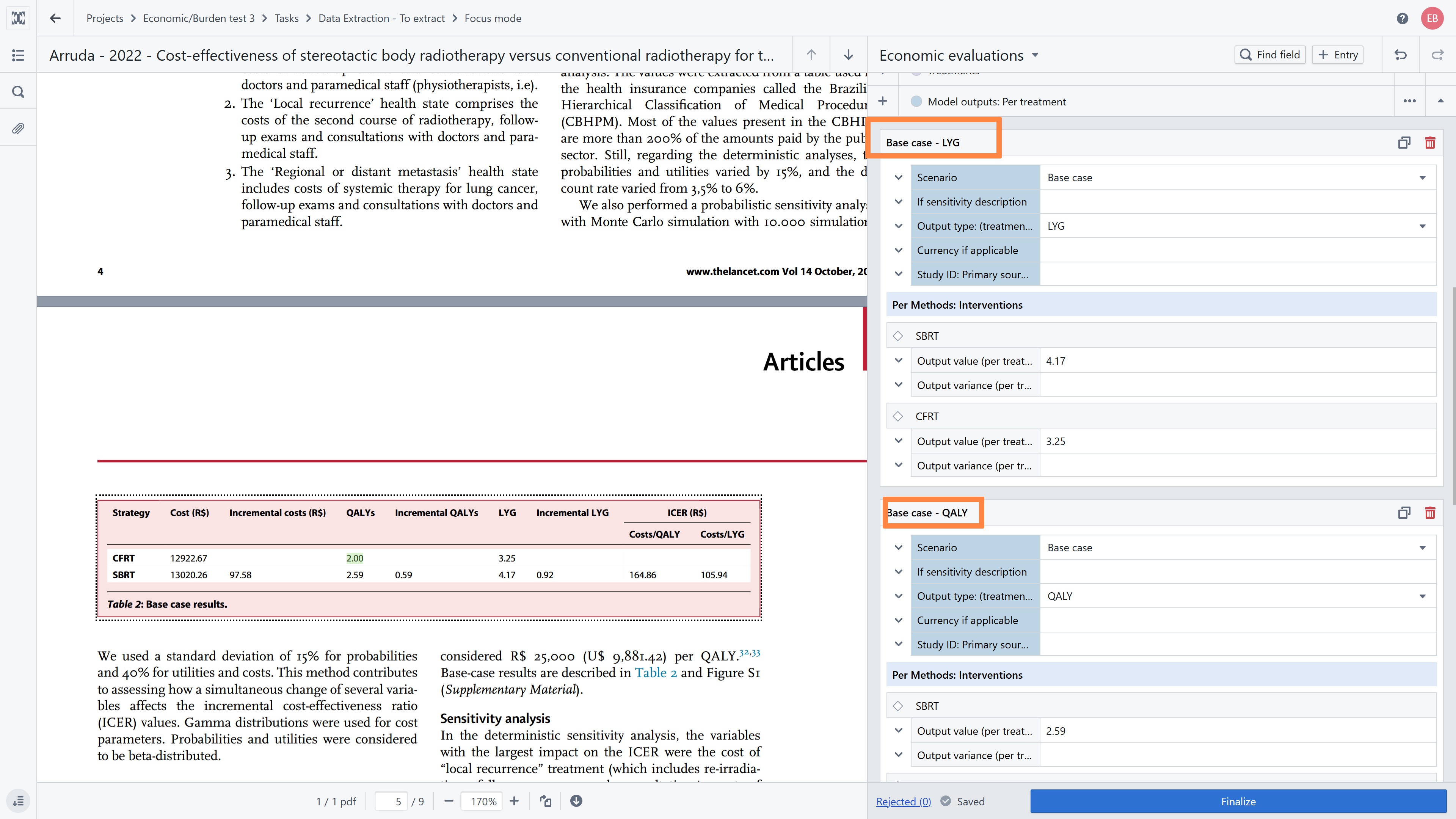The width and height of the screenshot is (1456, 819).
Task: Download the PDF document
Action: click(x=576, y=801)
